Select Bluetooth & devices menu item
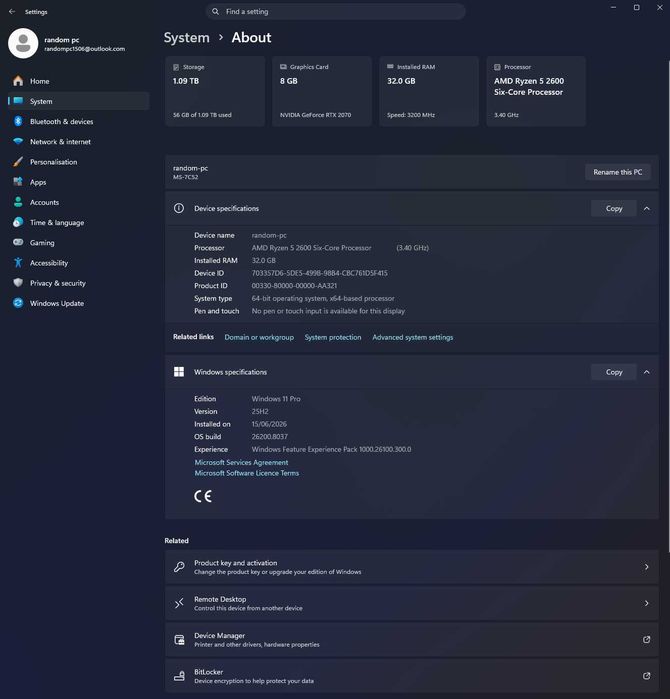 79,121
